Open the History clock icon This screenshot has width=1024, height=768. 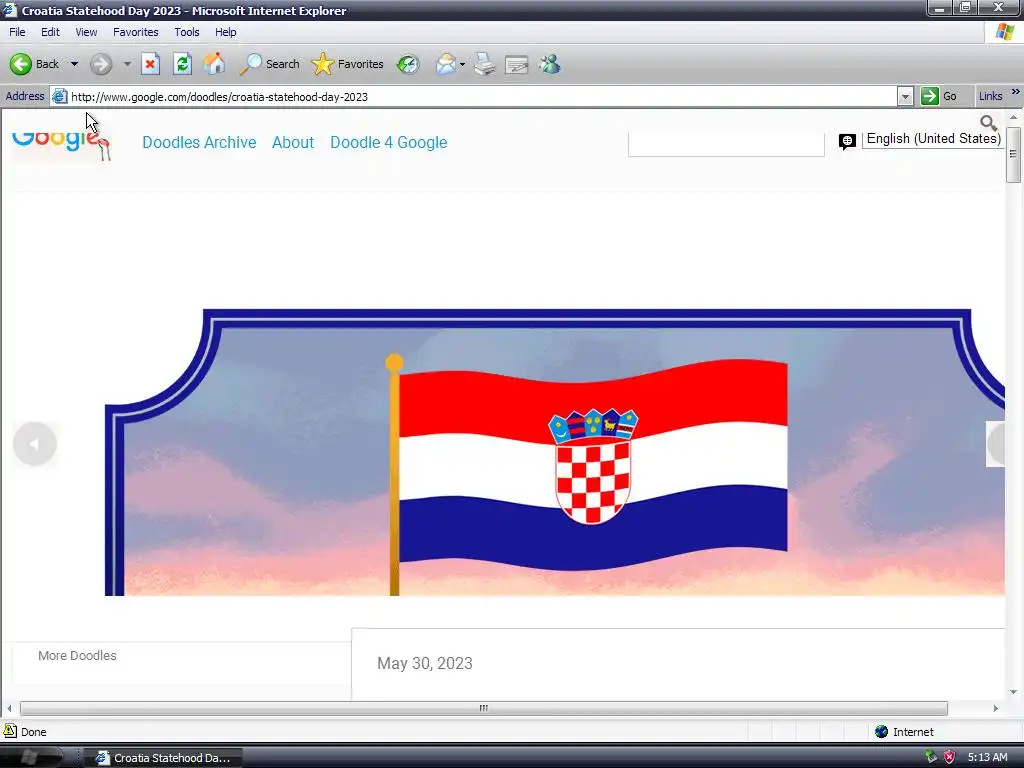(408, 64)
